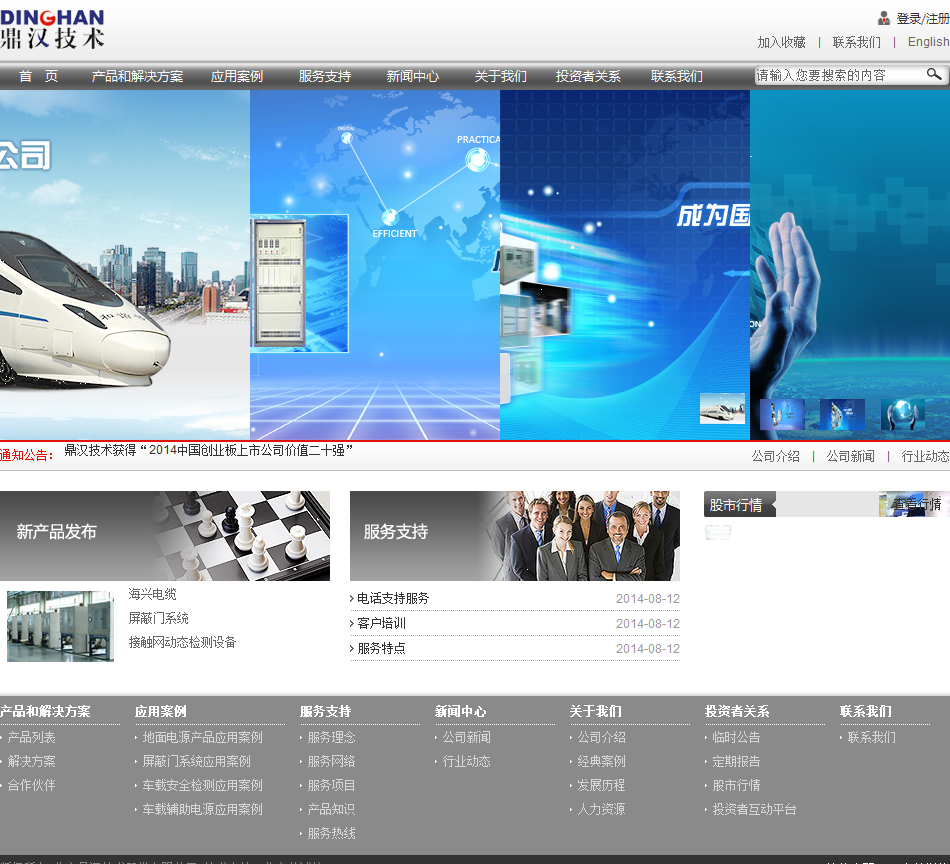950x864 pixels.
Task: Click the search box 请输入您要搜索的内容
Action: click(x=841, y=75)
